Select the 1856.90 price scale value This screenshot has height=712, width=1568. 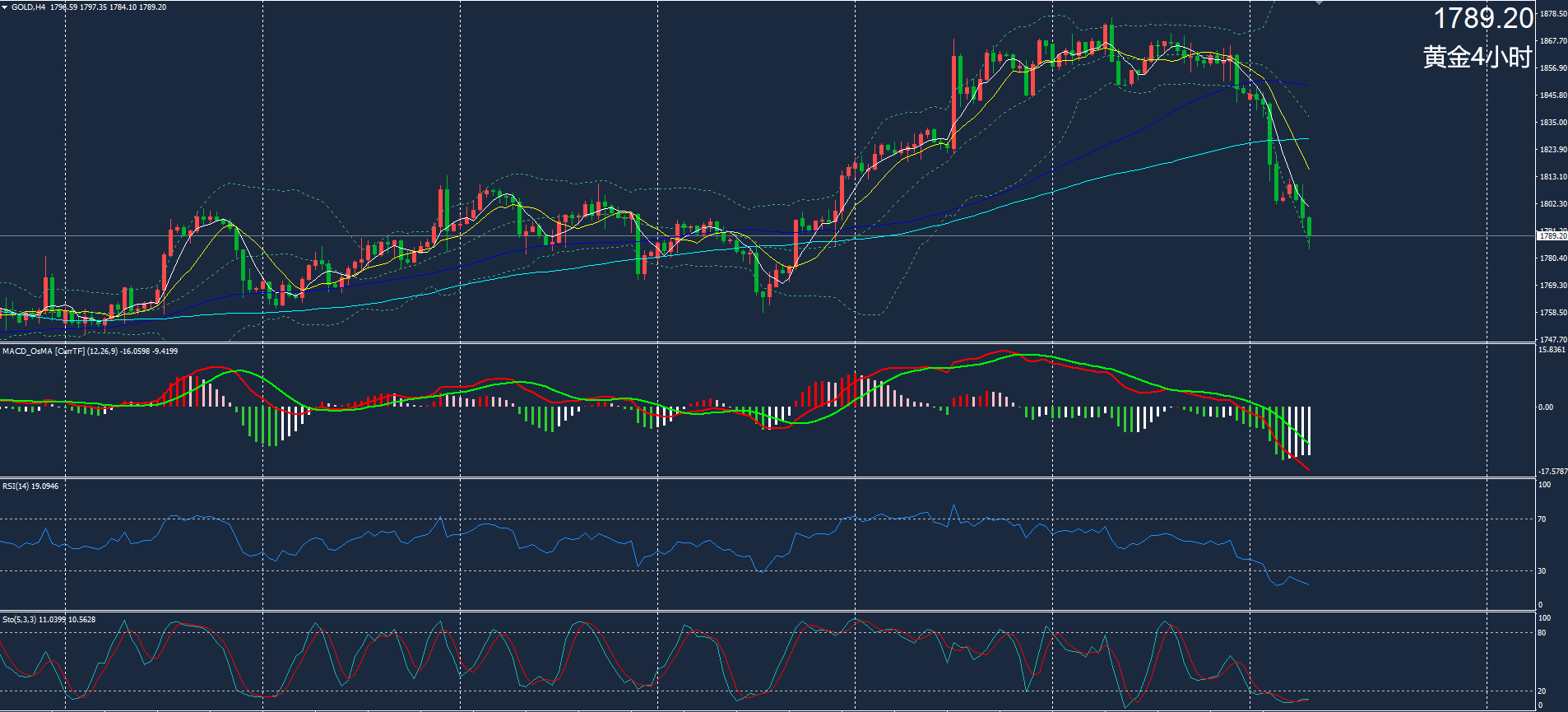pyautogui.click(x=1553, y=68)
